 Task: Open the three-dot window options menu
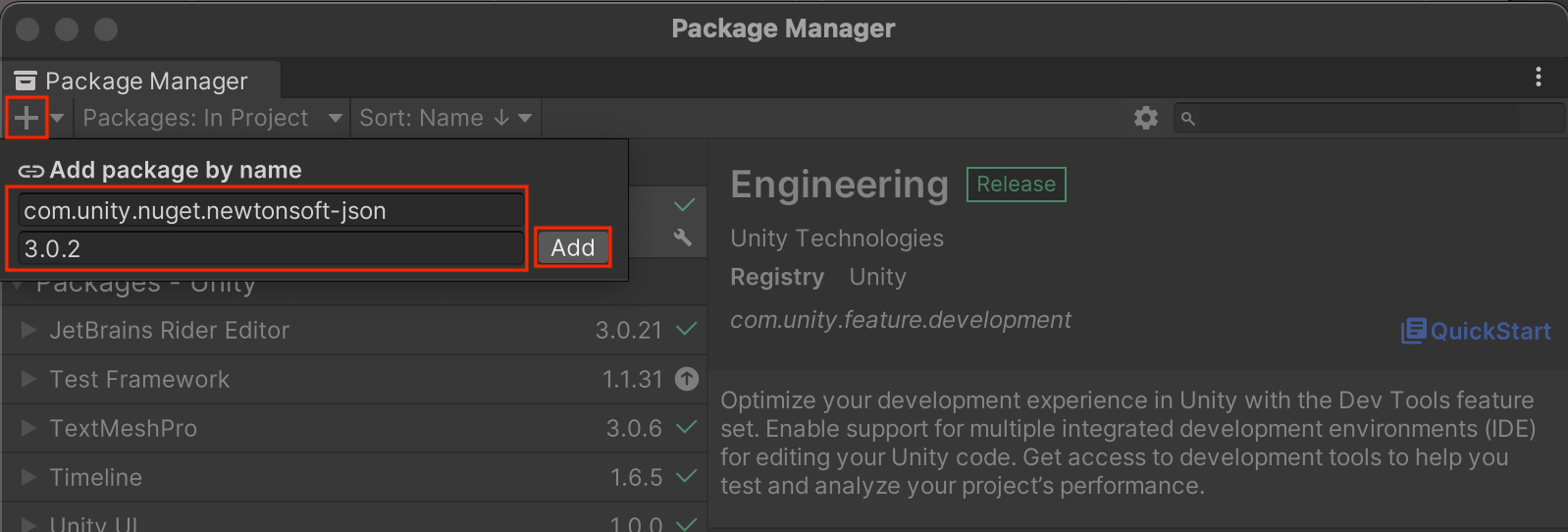coord(1538,77)
